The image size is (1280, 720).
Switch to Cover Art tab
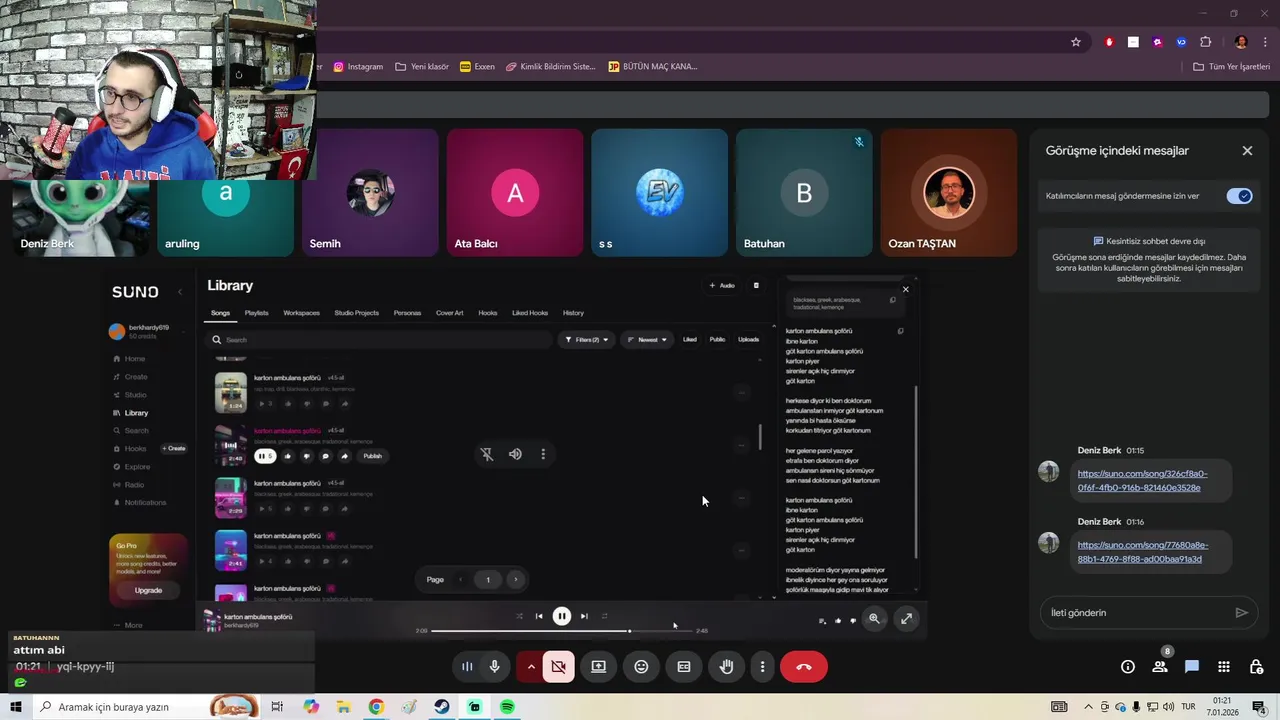click(x=450, y=313)
